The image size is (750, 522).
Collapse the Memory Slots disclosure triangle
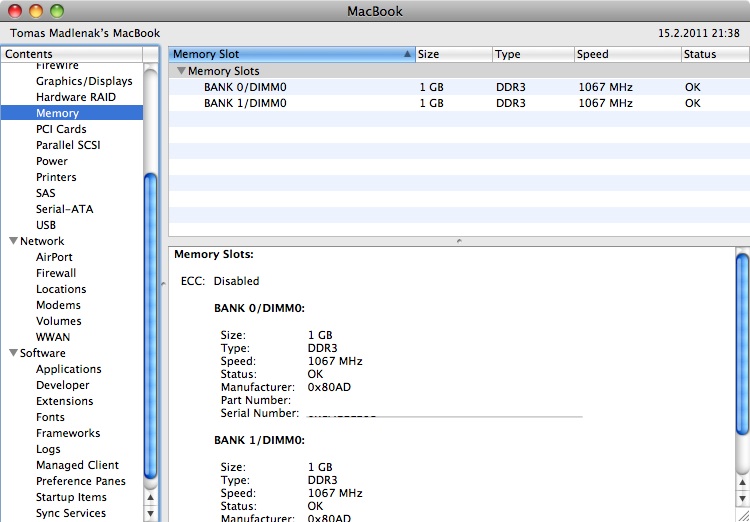[181, 71]
